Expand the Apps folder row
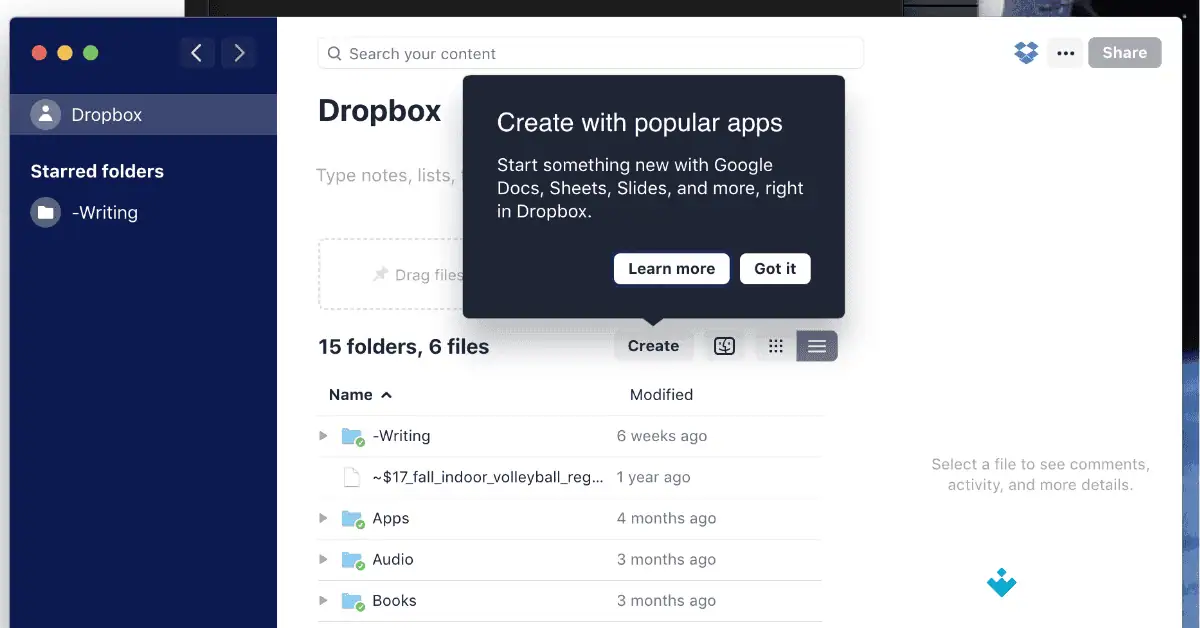The image size is (1200, 628). 323,518
